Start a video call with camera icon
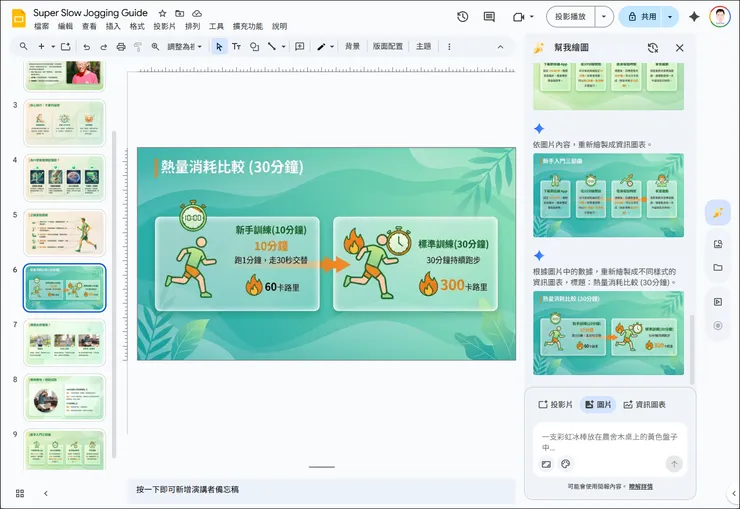This screenshot has width=740, height=509. (x=519, y=17)
